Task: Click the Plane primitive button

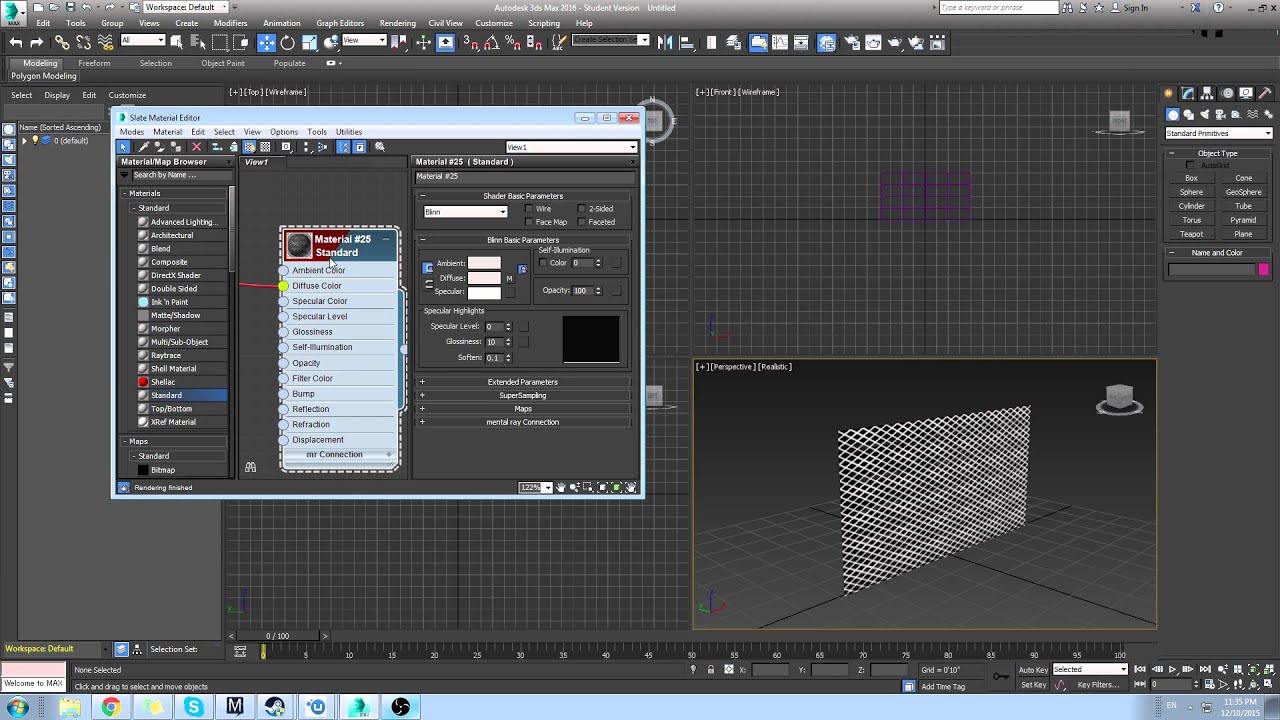Action: click(1243, 234)
